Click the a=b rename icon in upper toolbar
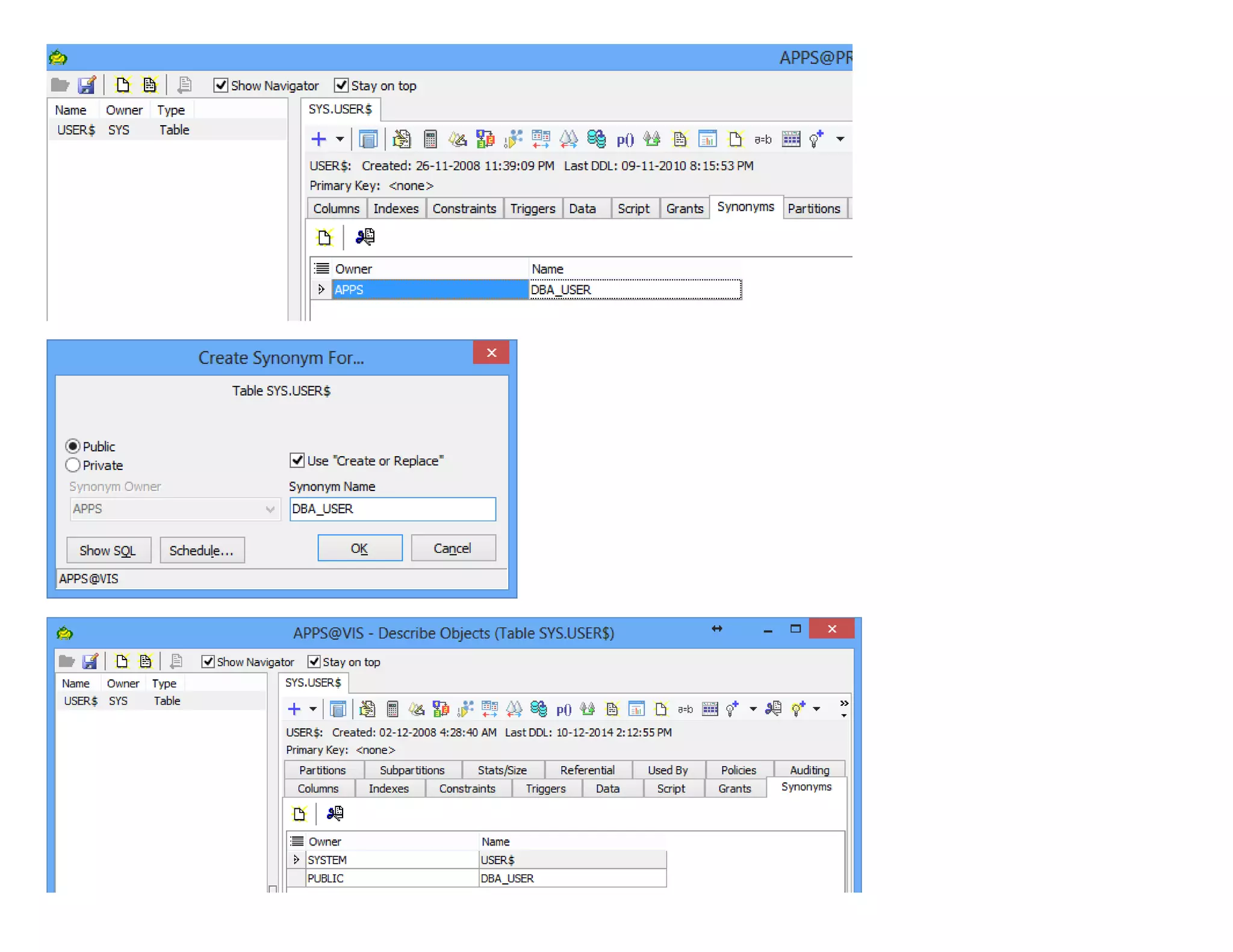The image size is (1233, 952). [x=762, y=140]
